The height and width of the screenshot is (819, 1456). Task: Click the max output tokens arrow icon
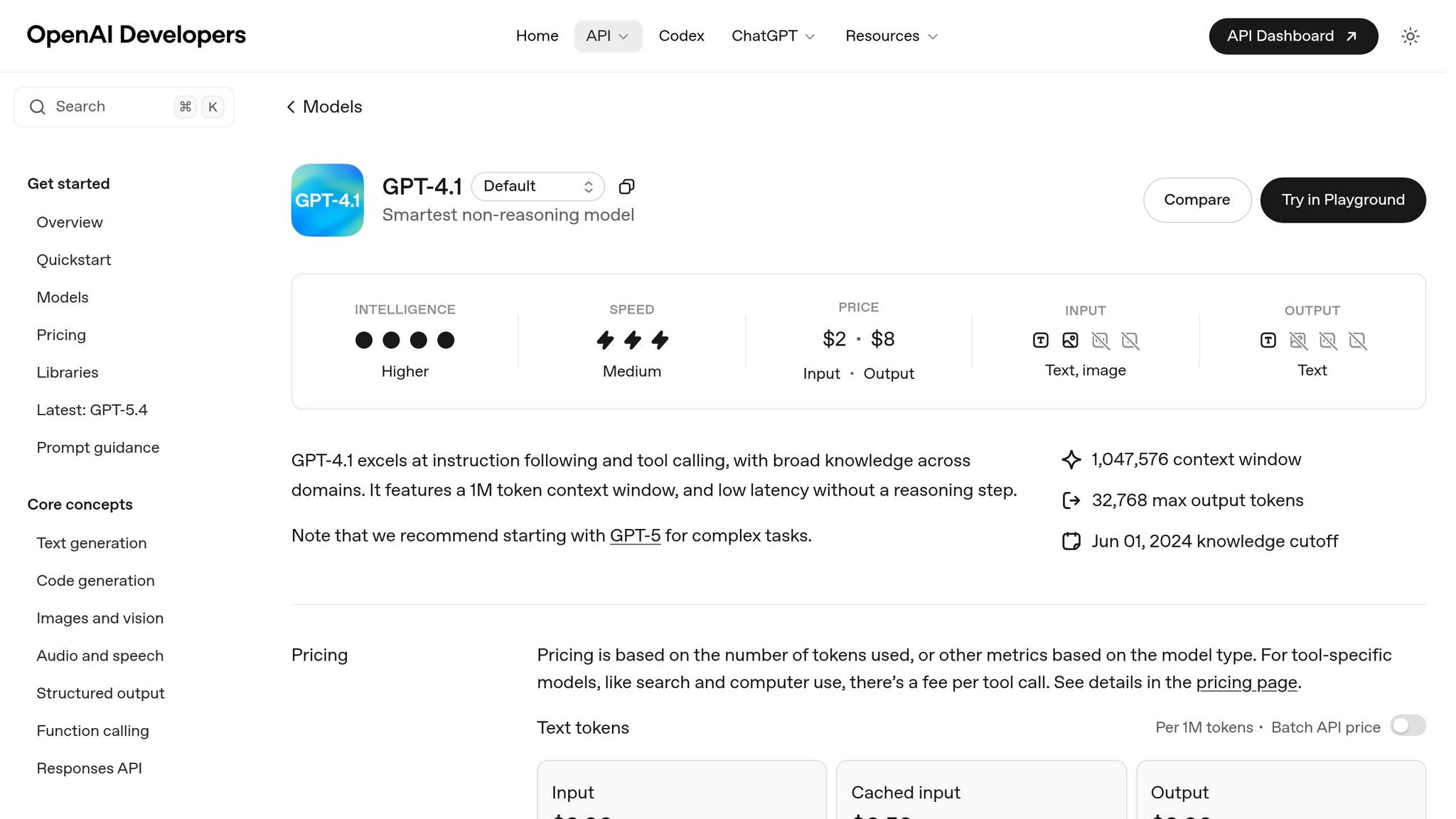[x=1071, y=501]
